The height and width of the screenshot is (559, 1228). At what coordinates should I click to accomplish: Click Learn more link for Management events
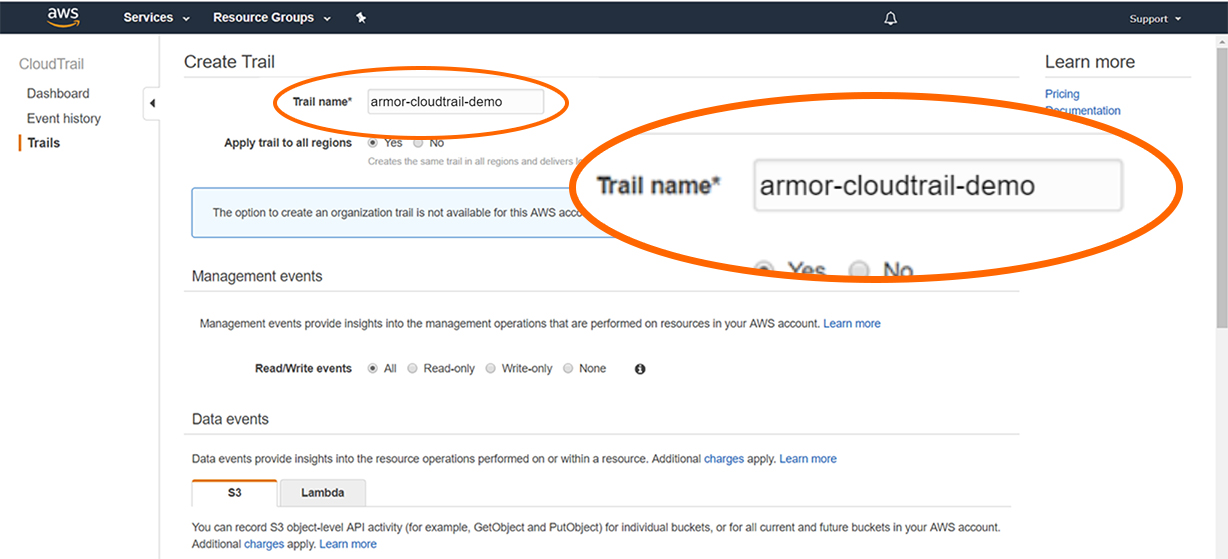(x=851, y=324)
